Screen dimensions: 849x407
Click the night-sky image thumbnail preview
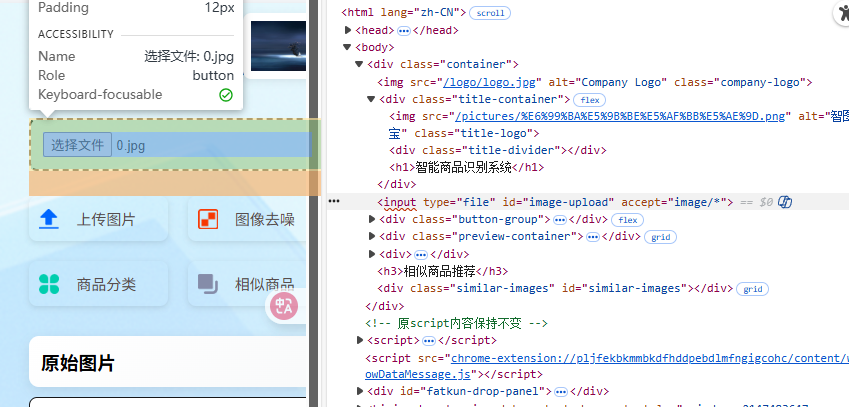tap(278, 47)
